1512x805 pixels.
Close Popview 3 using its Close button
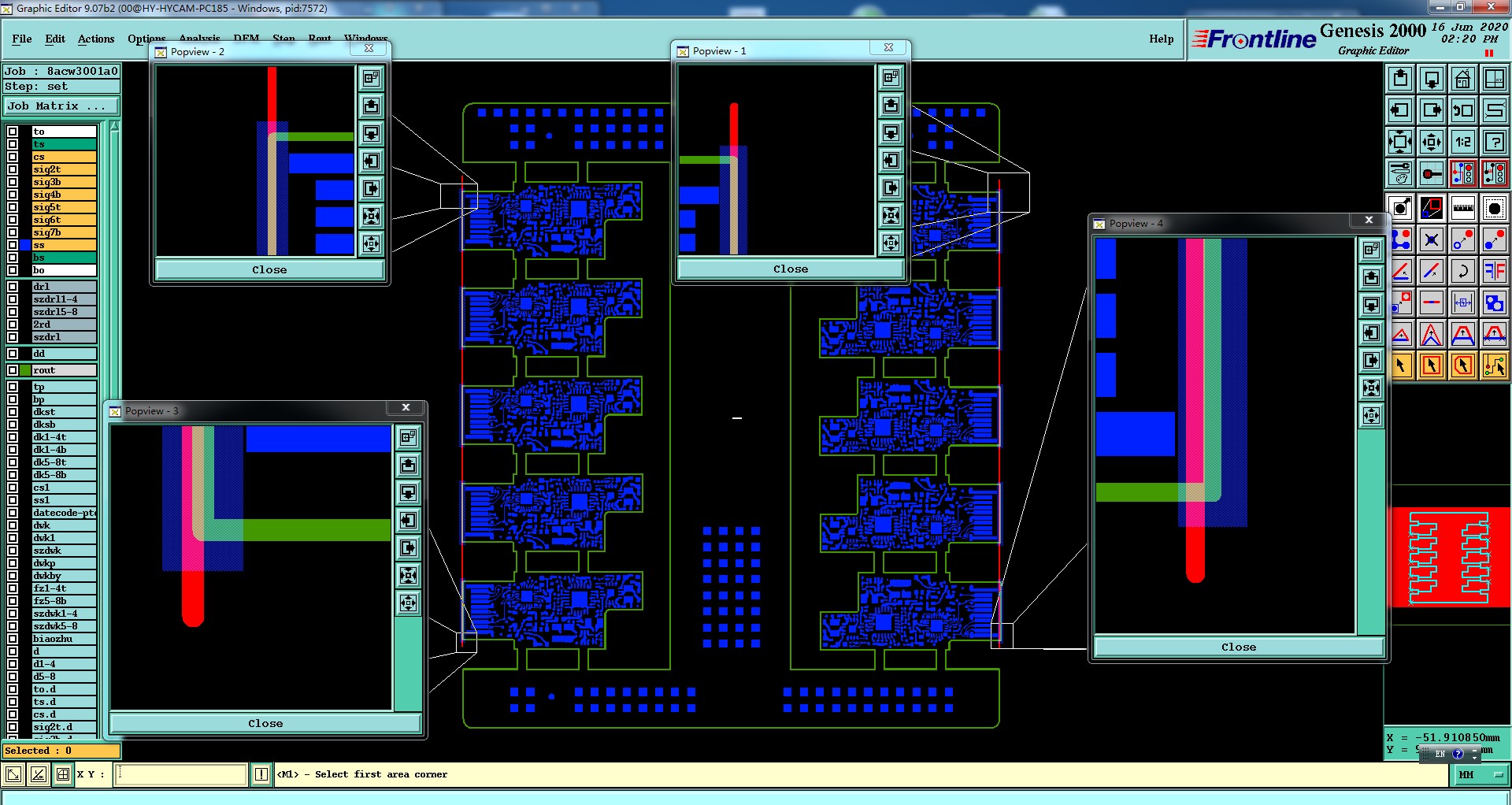[x=265, y=723]
